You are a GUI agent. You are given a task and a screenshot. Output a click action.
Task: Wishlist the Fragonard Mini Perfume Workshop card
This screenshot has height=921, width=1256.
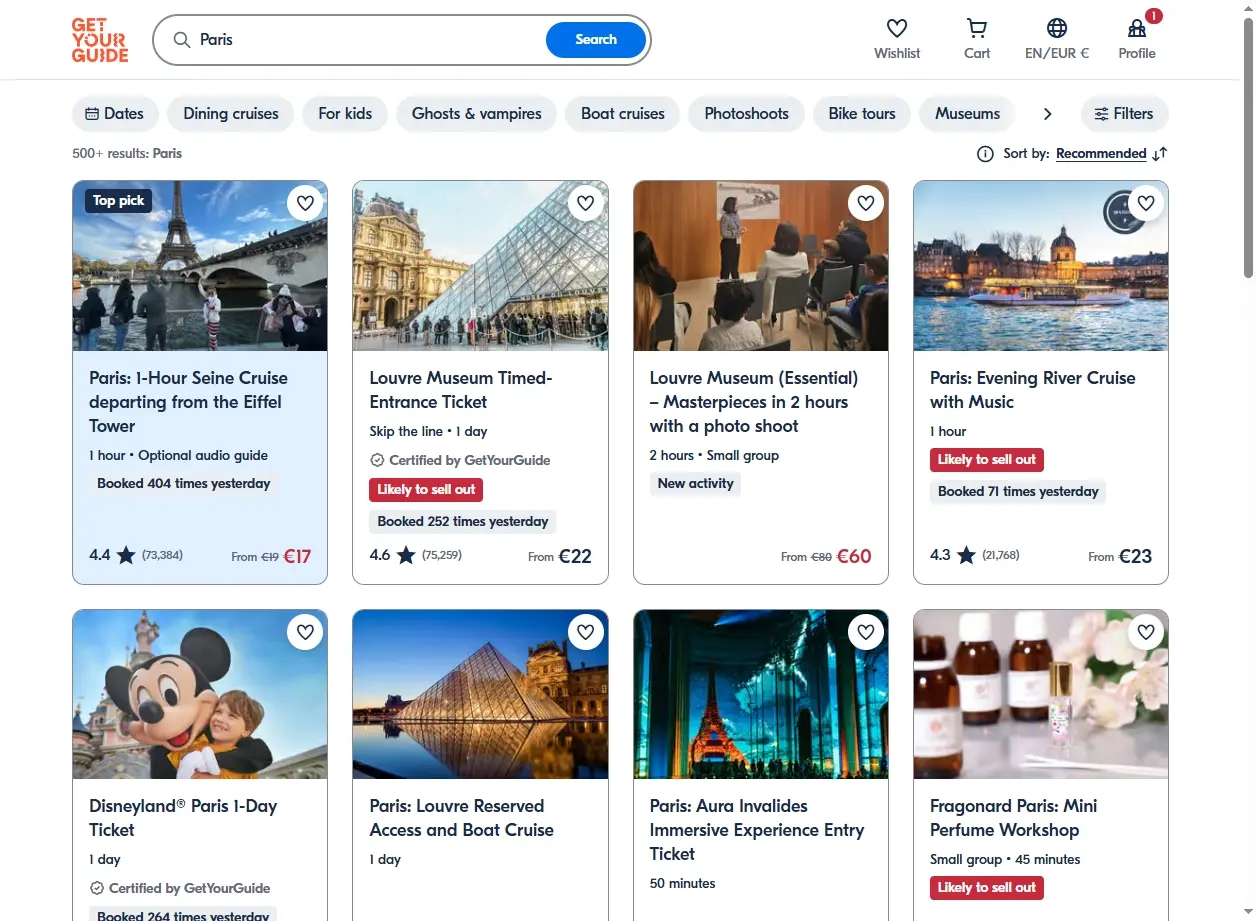(x=1146, y=632)
